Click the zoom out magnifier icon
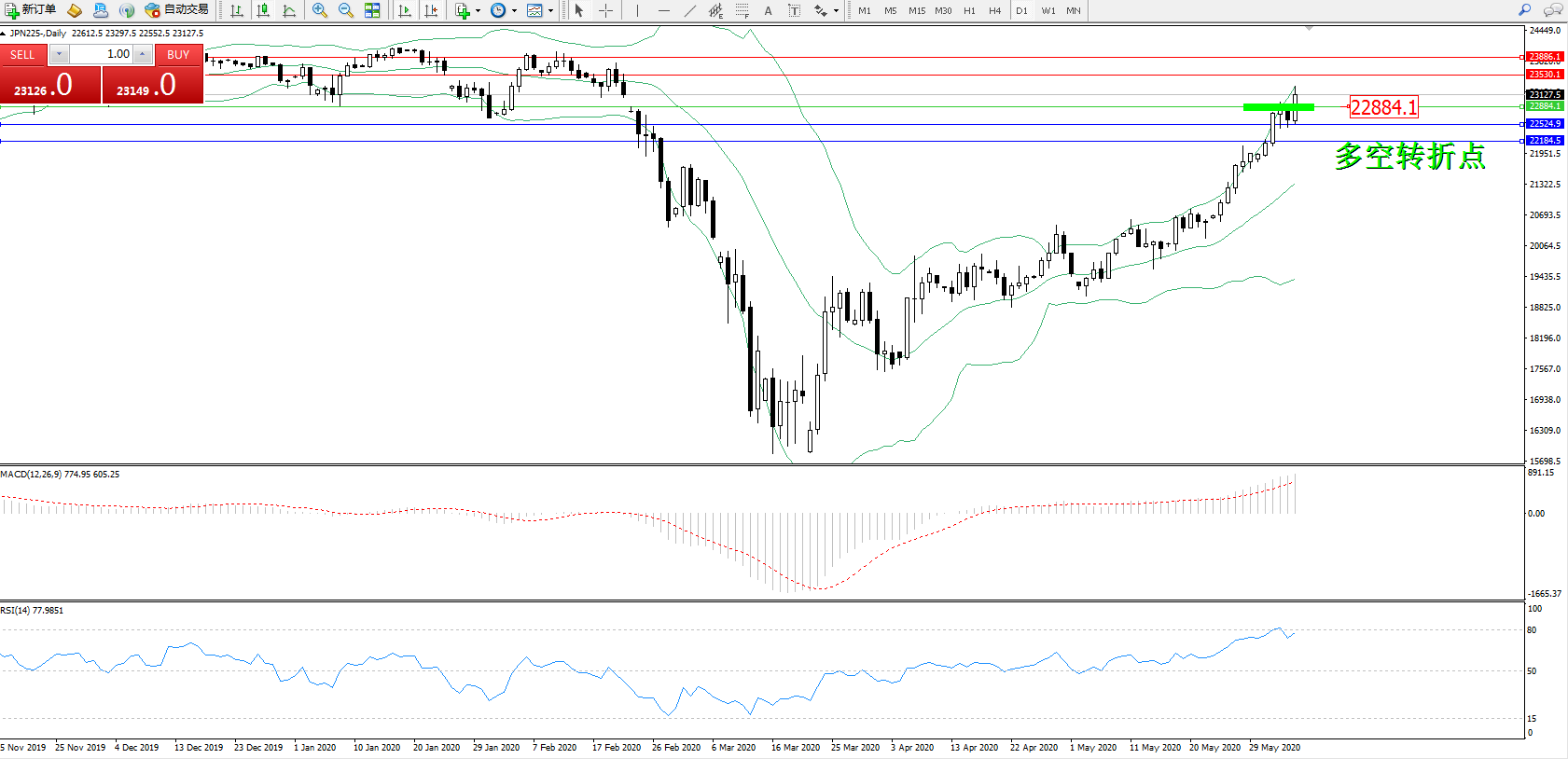Viewport: 1568px width, 759px height. (345, 10)
